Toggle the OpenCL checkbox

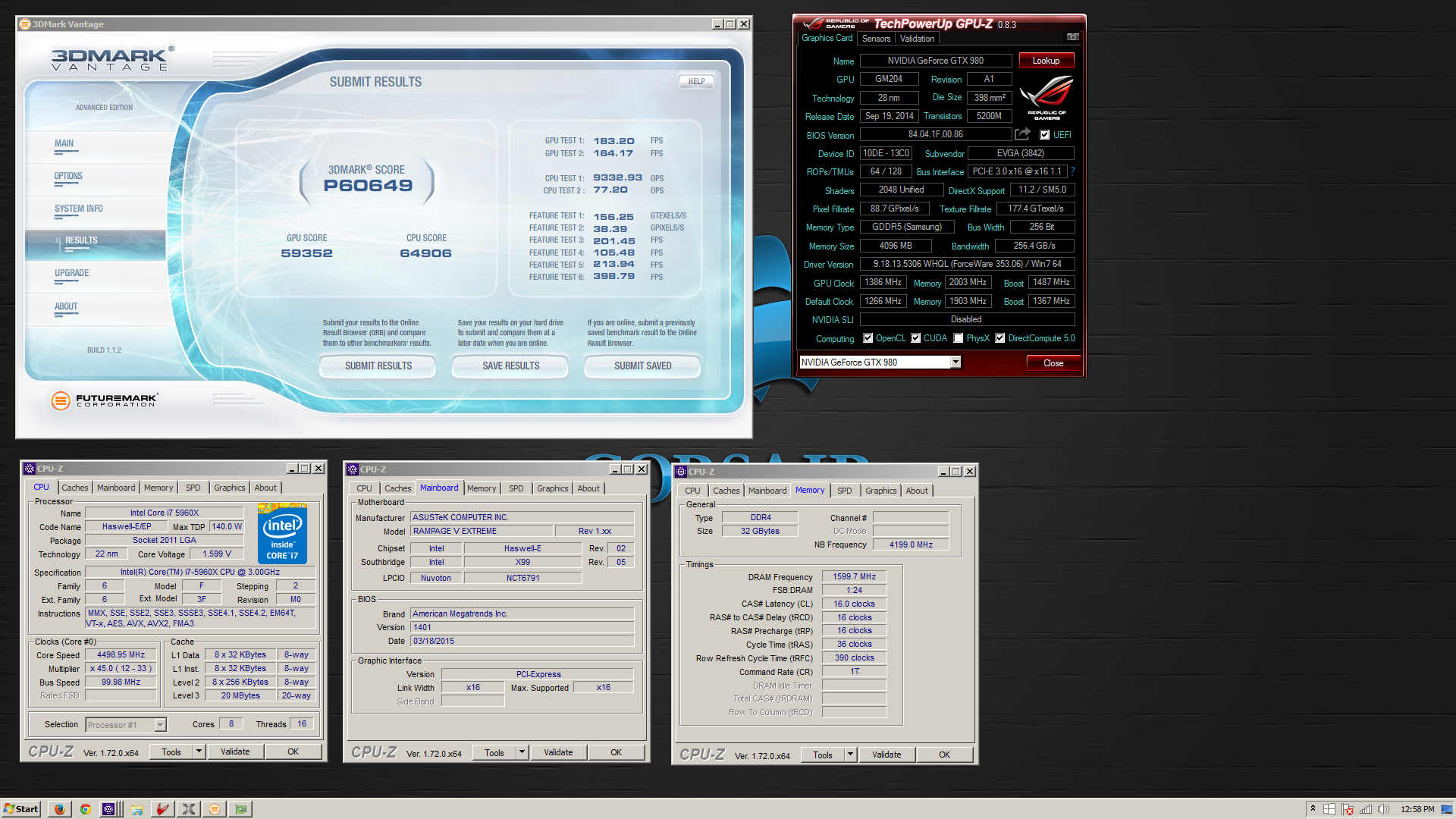pos(868,338)
